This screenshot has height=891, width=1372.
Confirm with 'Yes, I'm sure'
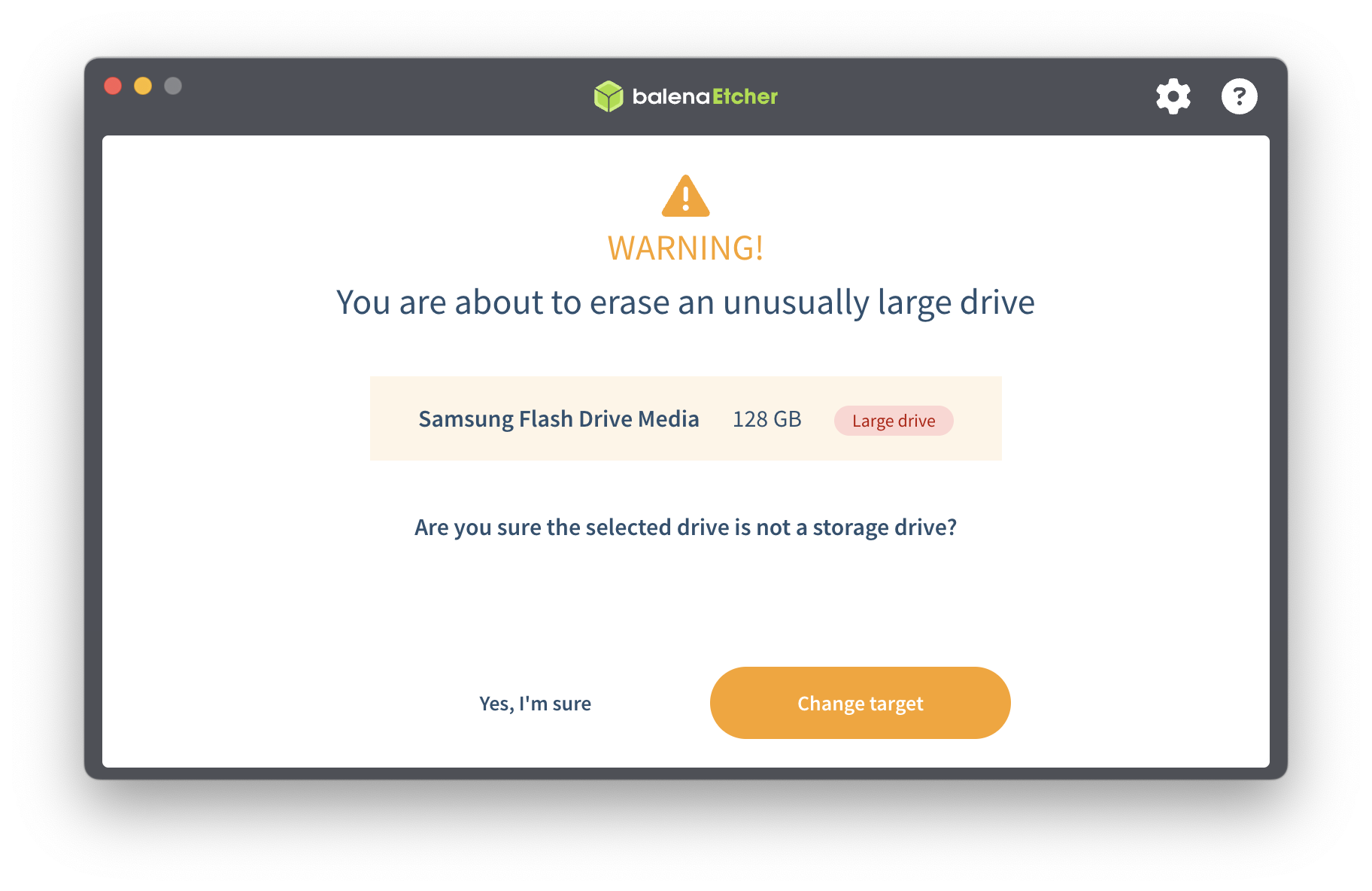[x=536, y=704]
